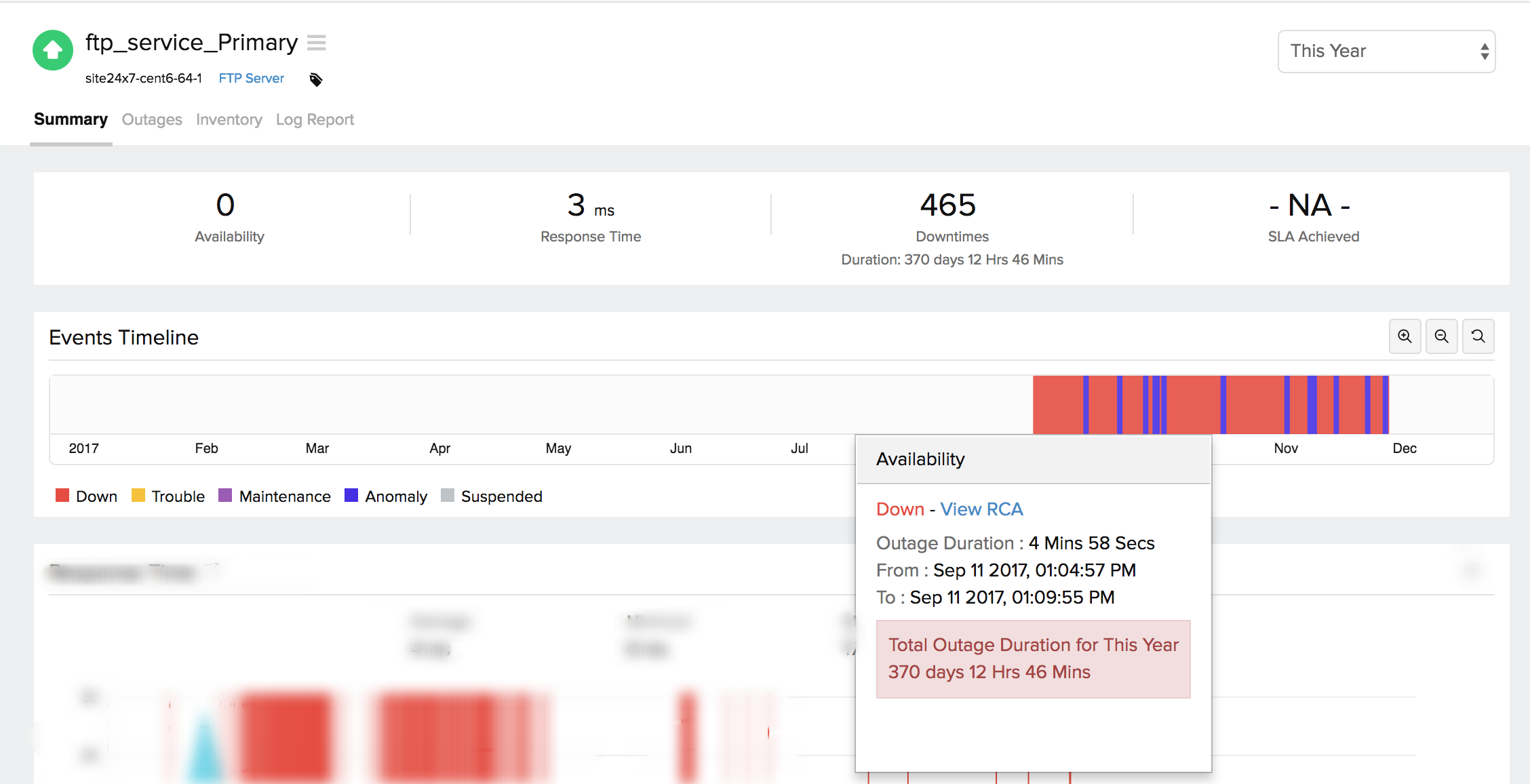Open the View RCA link in tooltip

coord(981,509)
